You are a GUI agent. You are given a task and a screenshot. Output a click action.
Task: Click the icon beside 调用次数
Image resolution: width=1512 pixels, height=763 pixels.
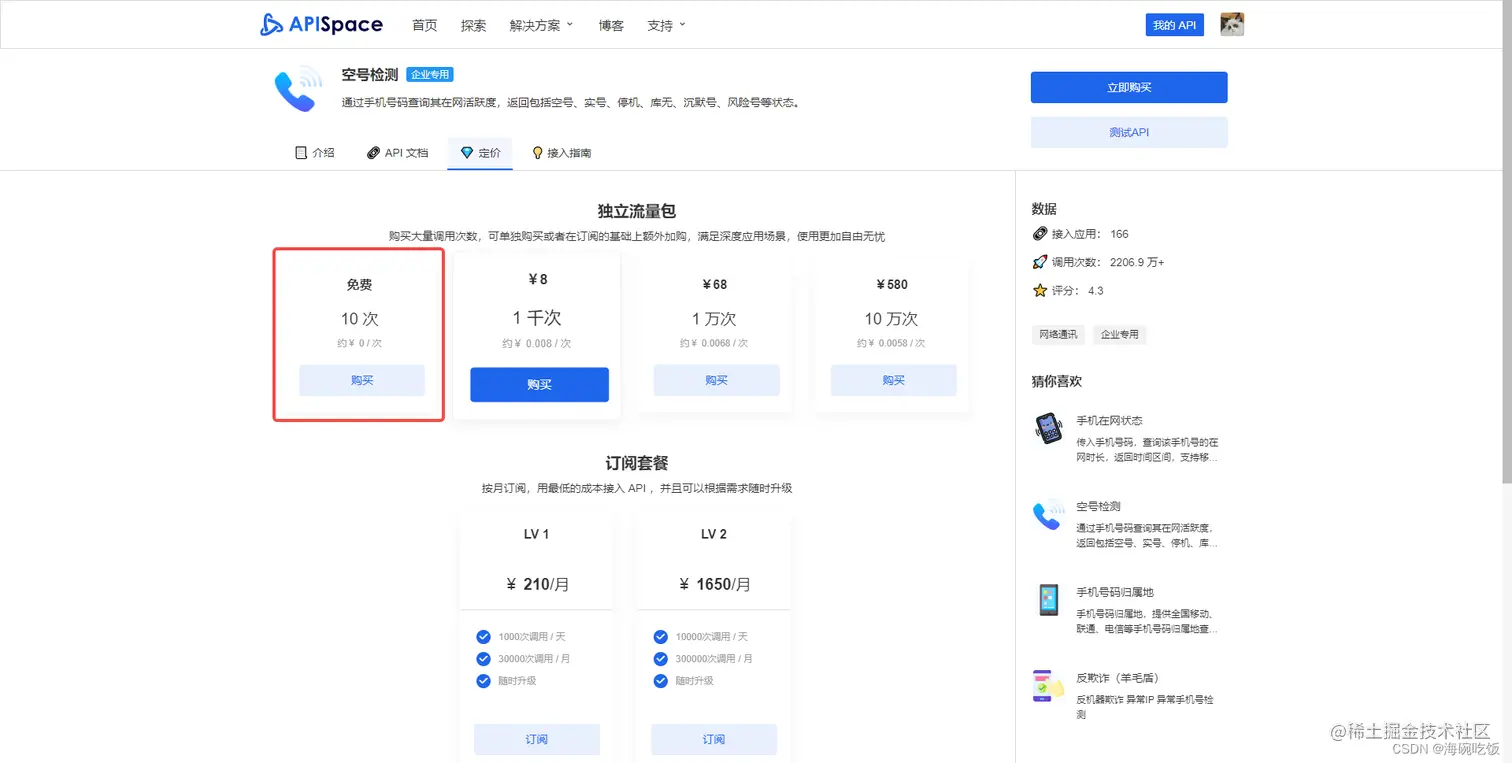click(1040, 262)
